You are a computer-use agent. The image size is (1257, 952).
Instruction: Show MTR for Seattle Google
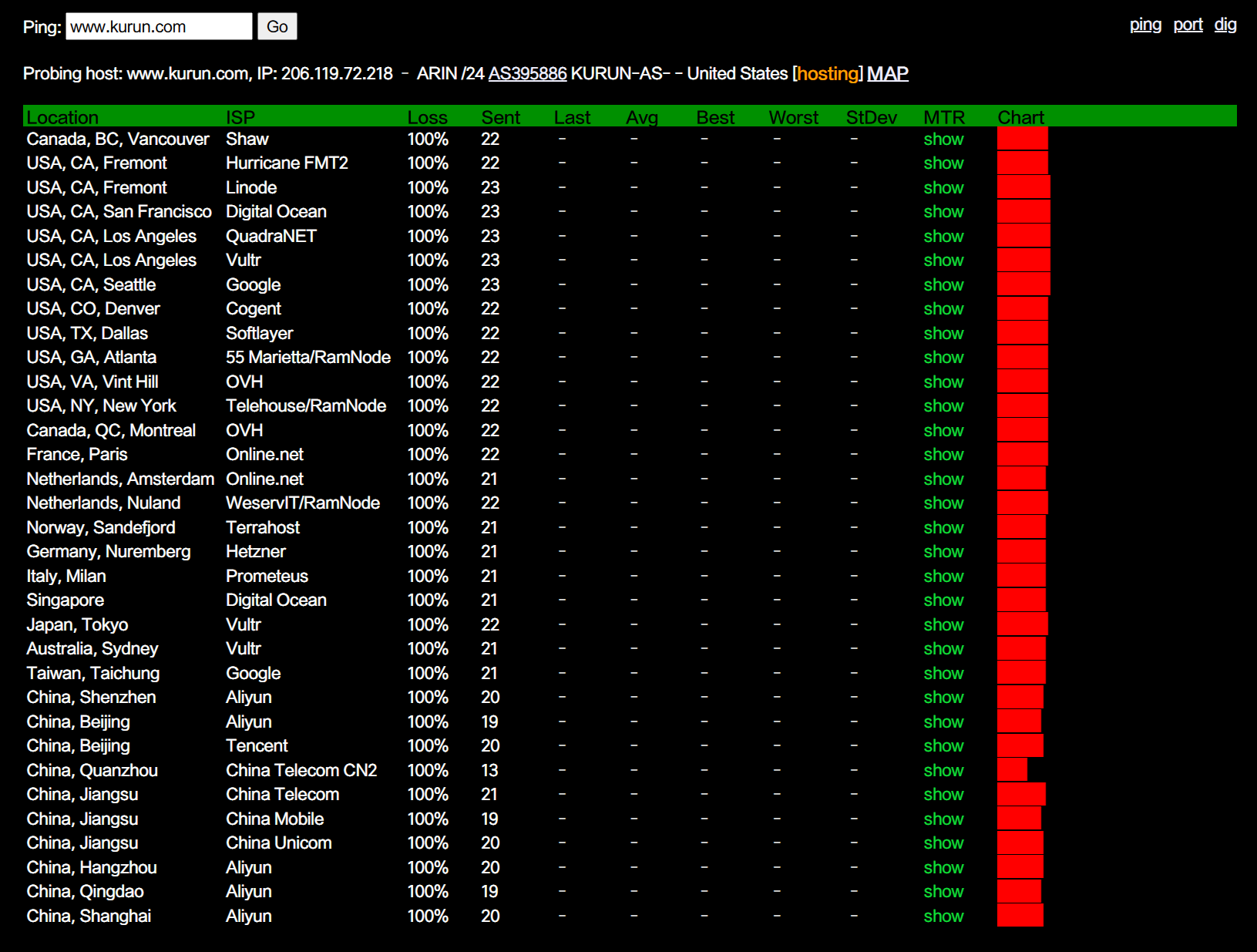[x=943, y=284]
